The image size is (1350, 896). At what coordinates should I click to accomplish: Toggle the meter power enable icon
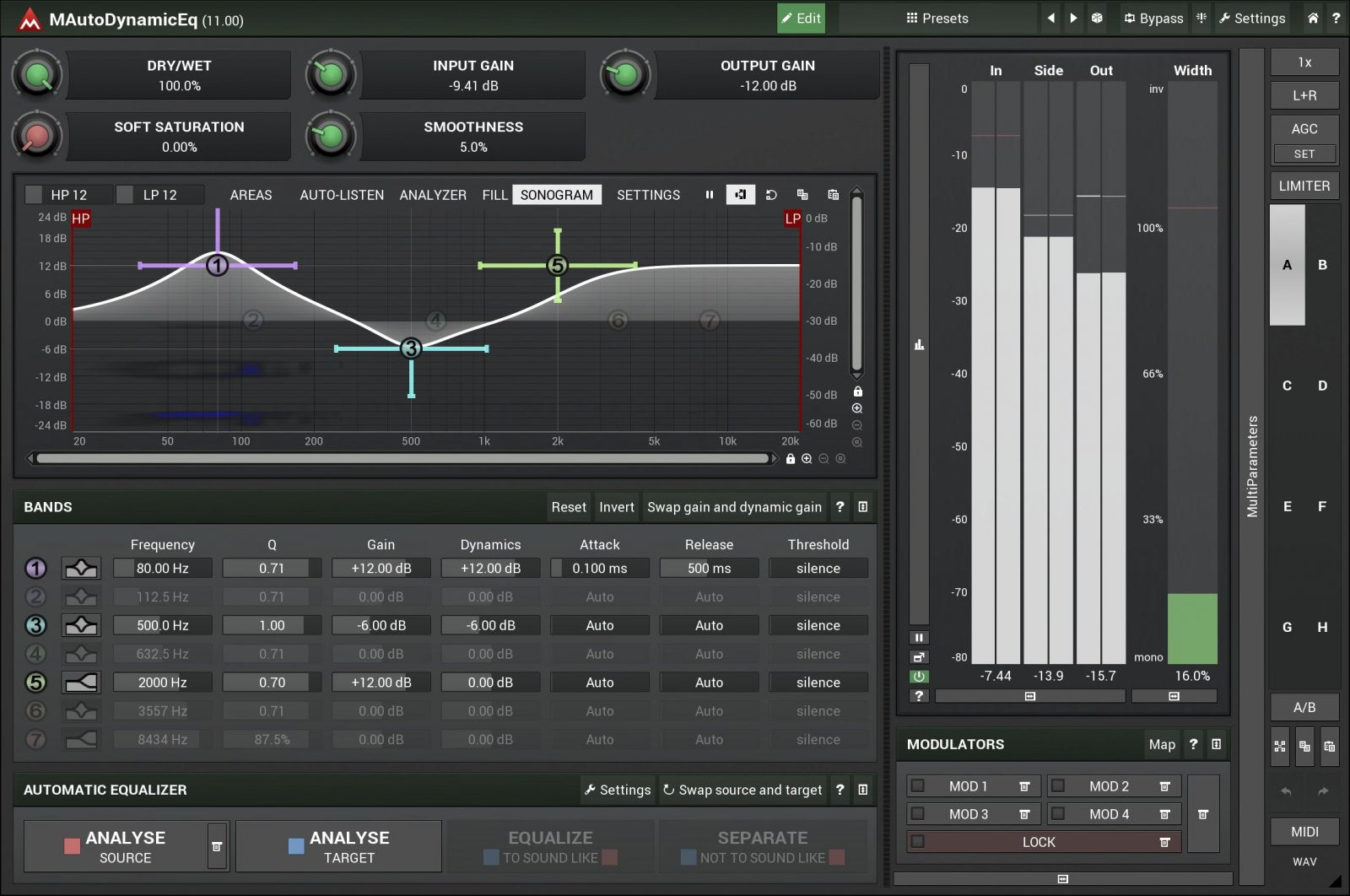click(919, 677)
